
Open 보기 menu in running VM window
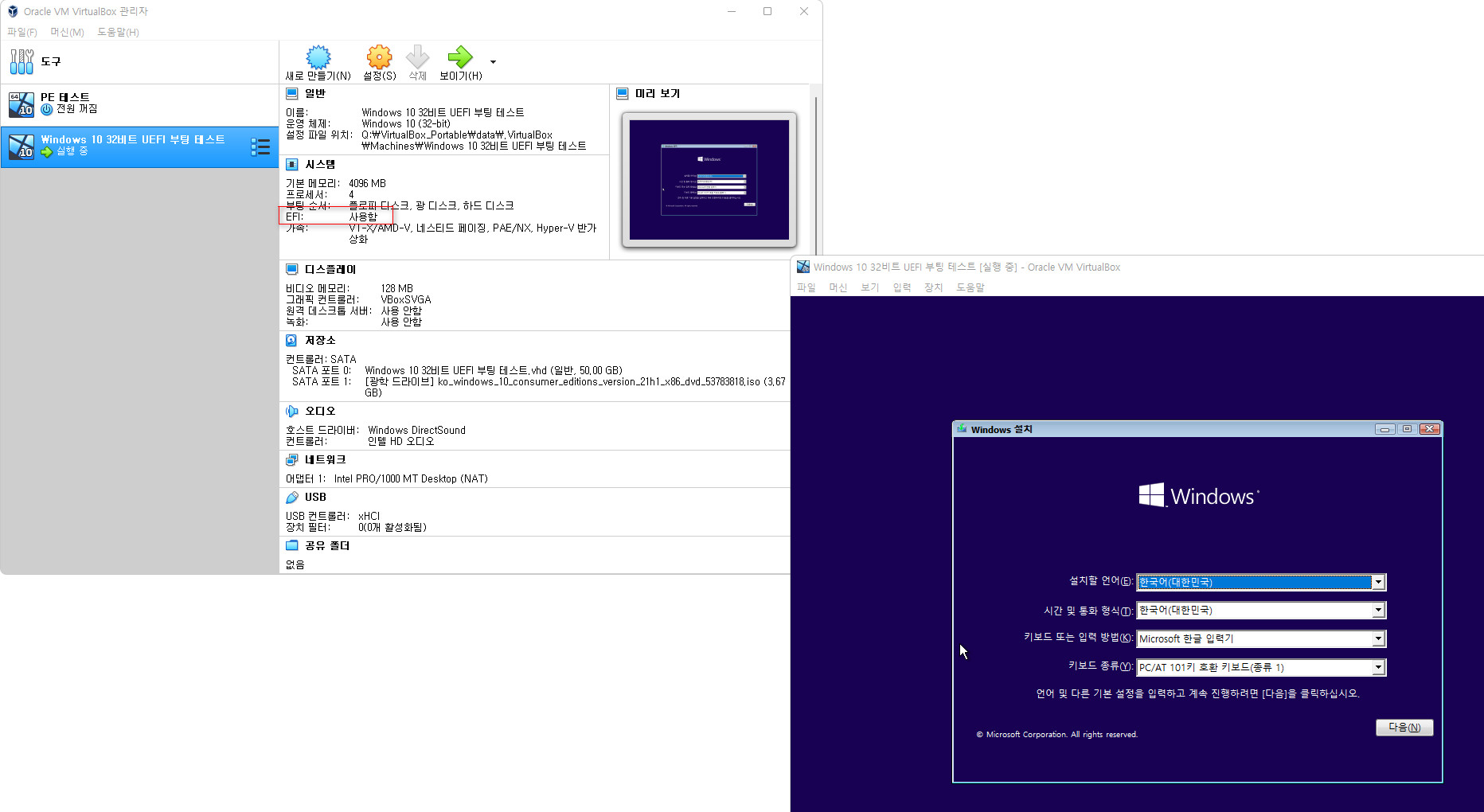click(870, 287)
